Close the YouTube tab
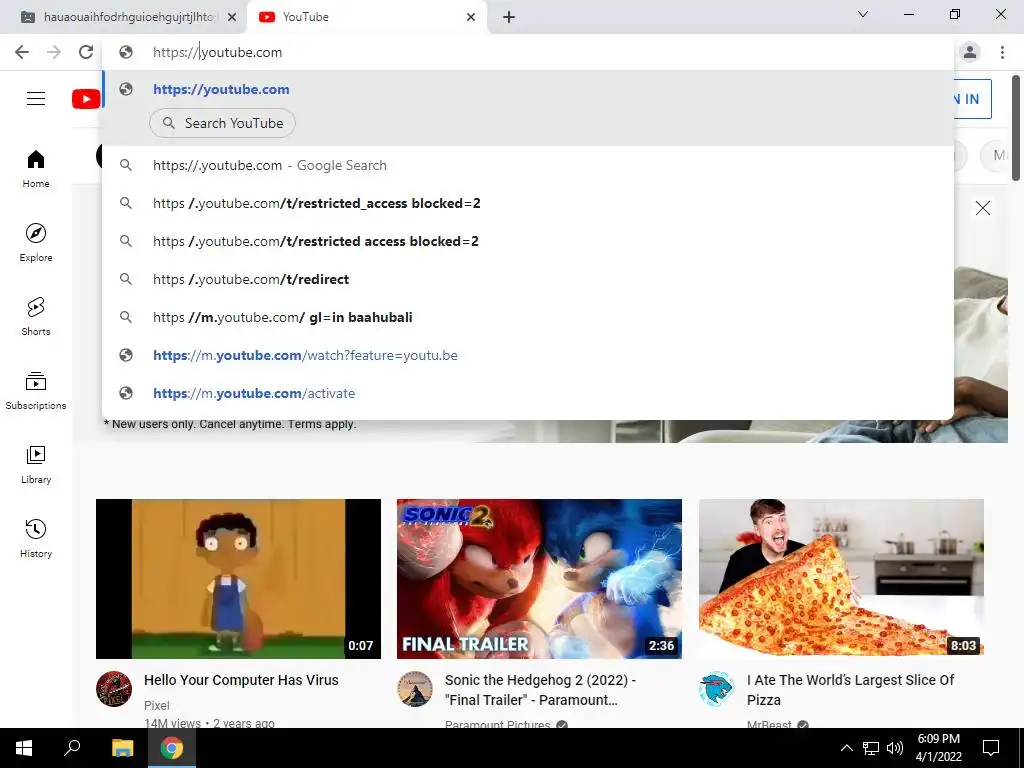Image resolution: width=1024 pixels, height=768 pixels. click(471, 17)
